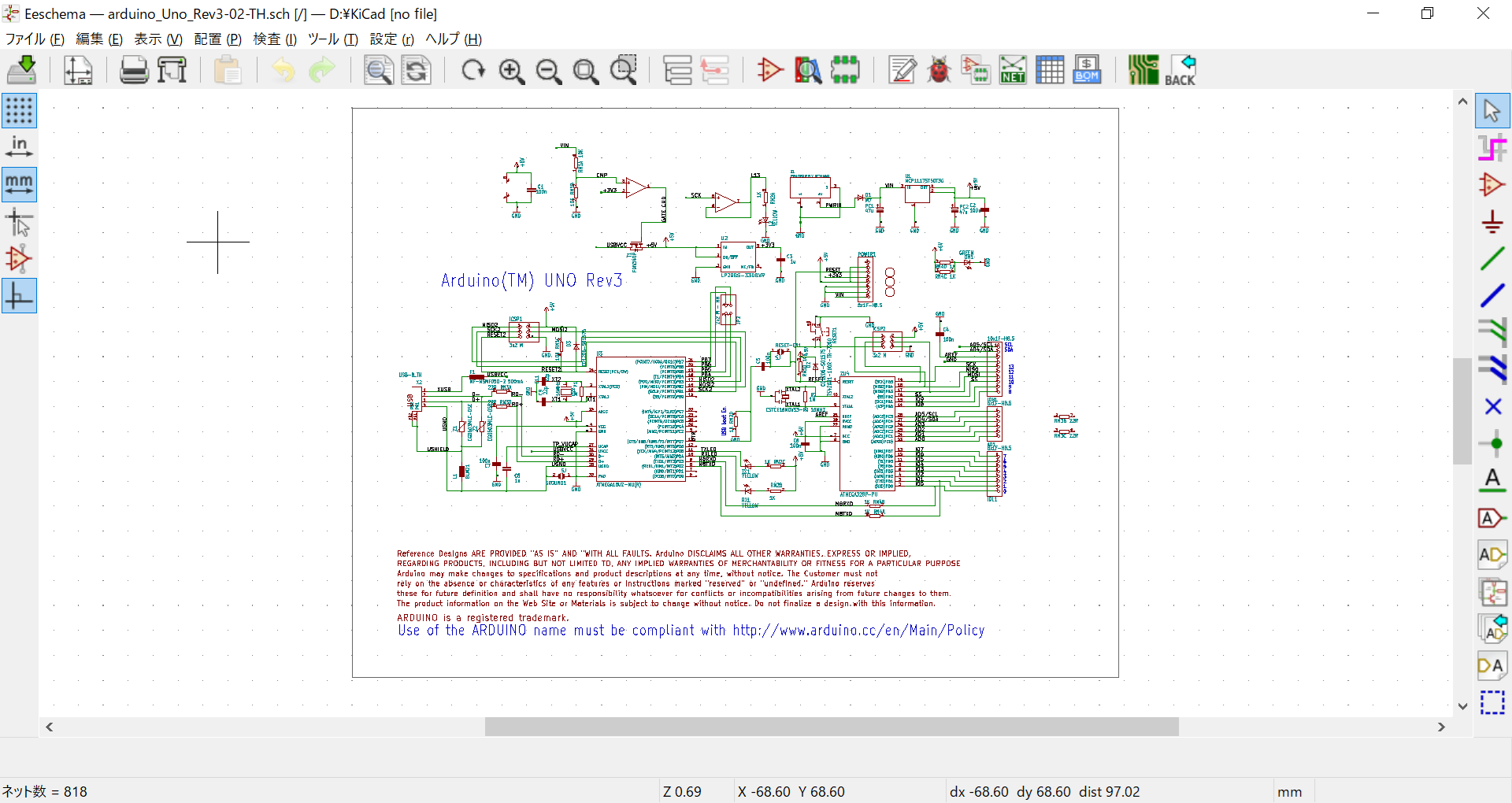Switch units to inches
This screenshot has height=803, width=1512.
pyautogui.click(x=19, y=147)
